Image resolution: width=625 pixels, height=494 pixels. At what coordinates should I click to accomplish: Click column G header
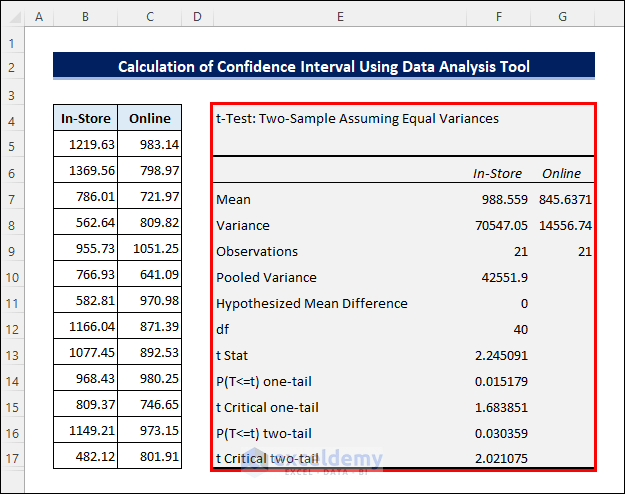[563, 17]
